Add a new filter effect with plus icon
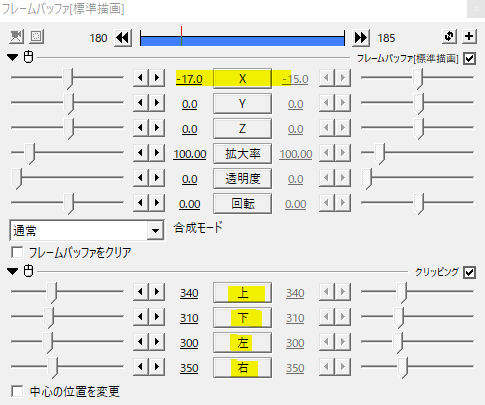 469,36
